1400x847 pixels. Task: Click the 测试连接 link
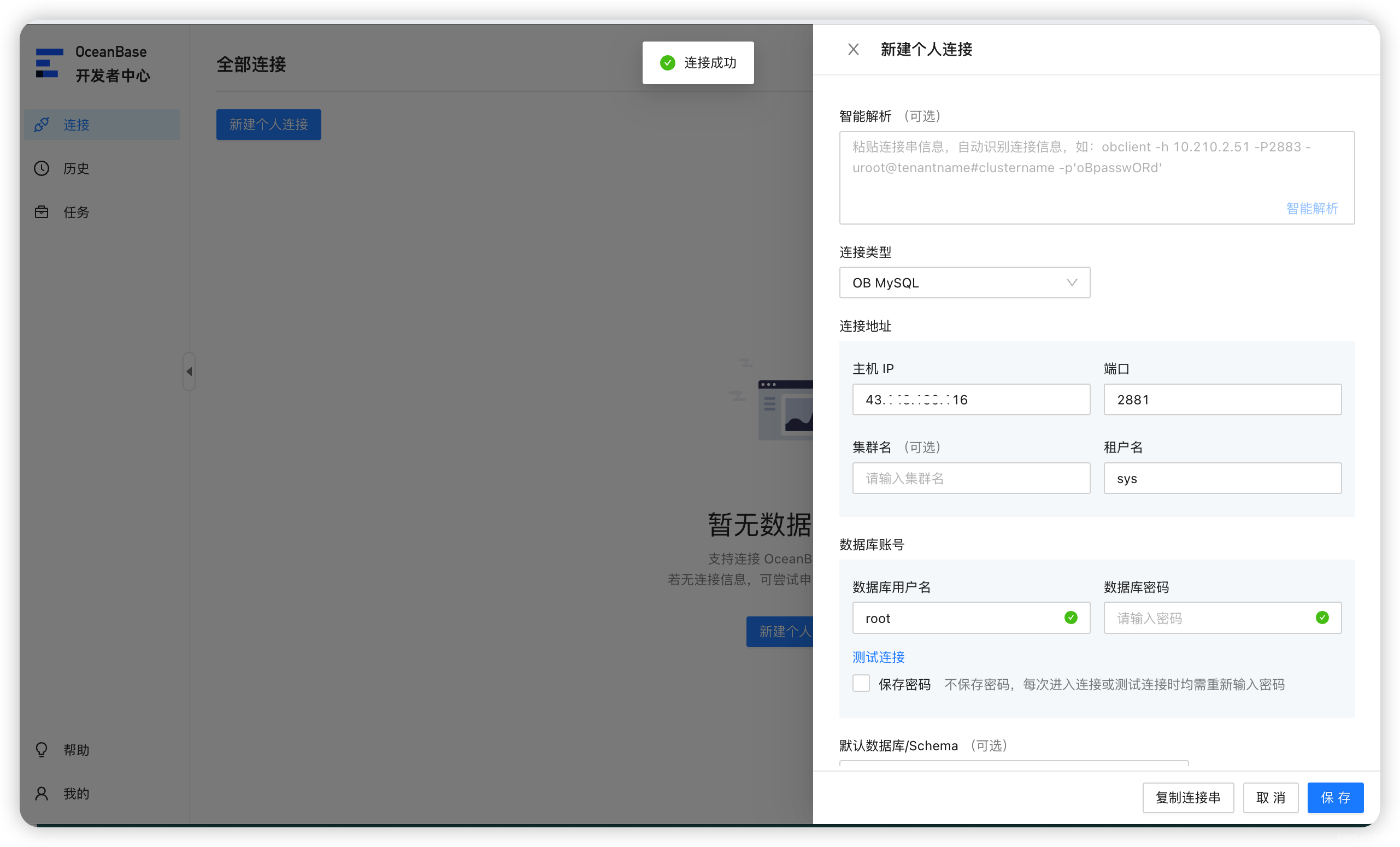(878, 657)
